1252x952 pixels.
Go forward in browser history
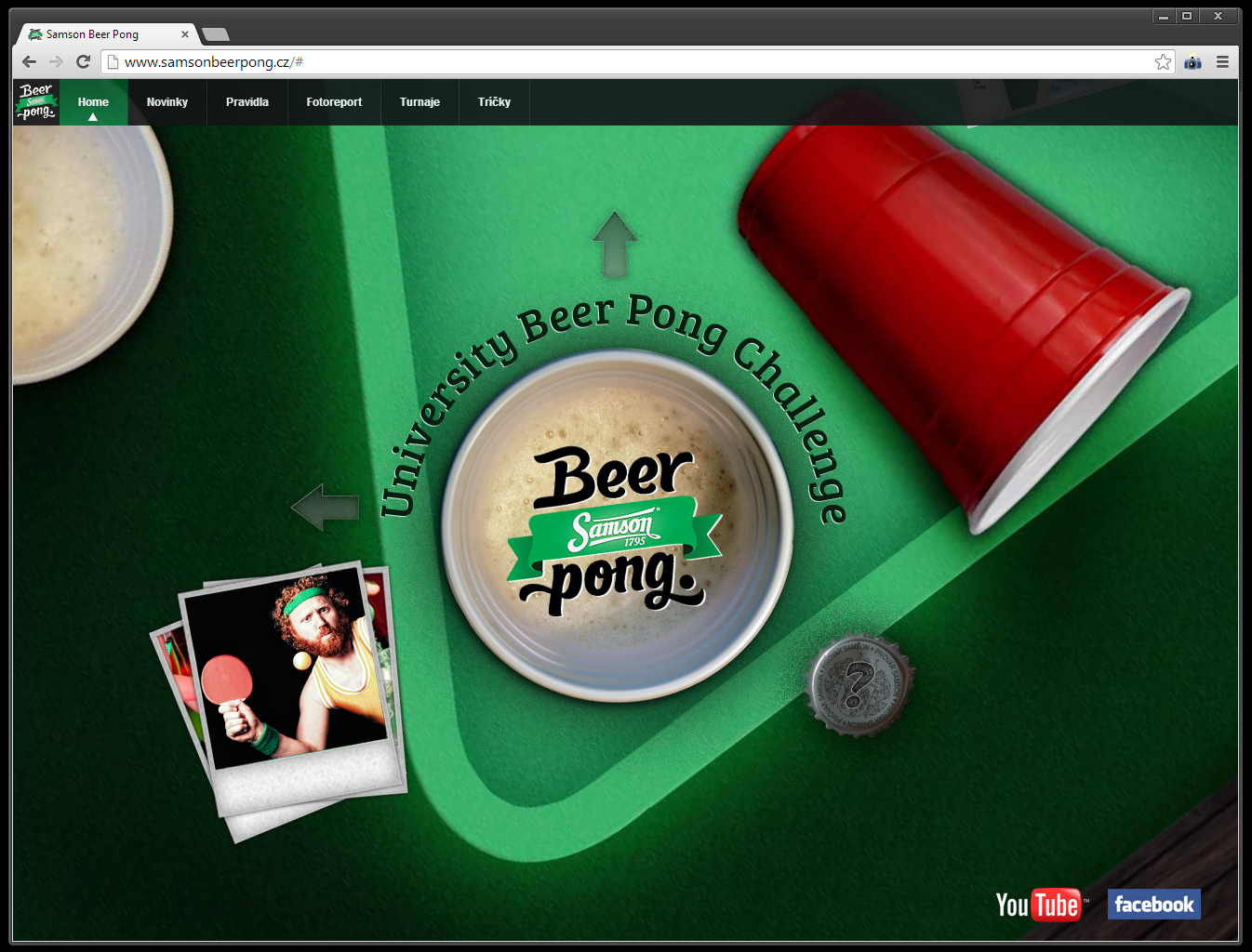coord(56,61)
